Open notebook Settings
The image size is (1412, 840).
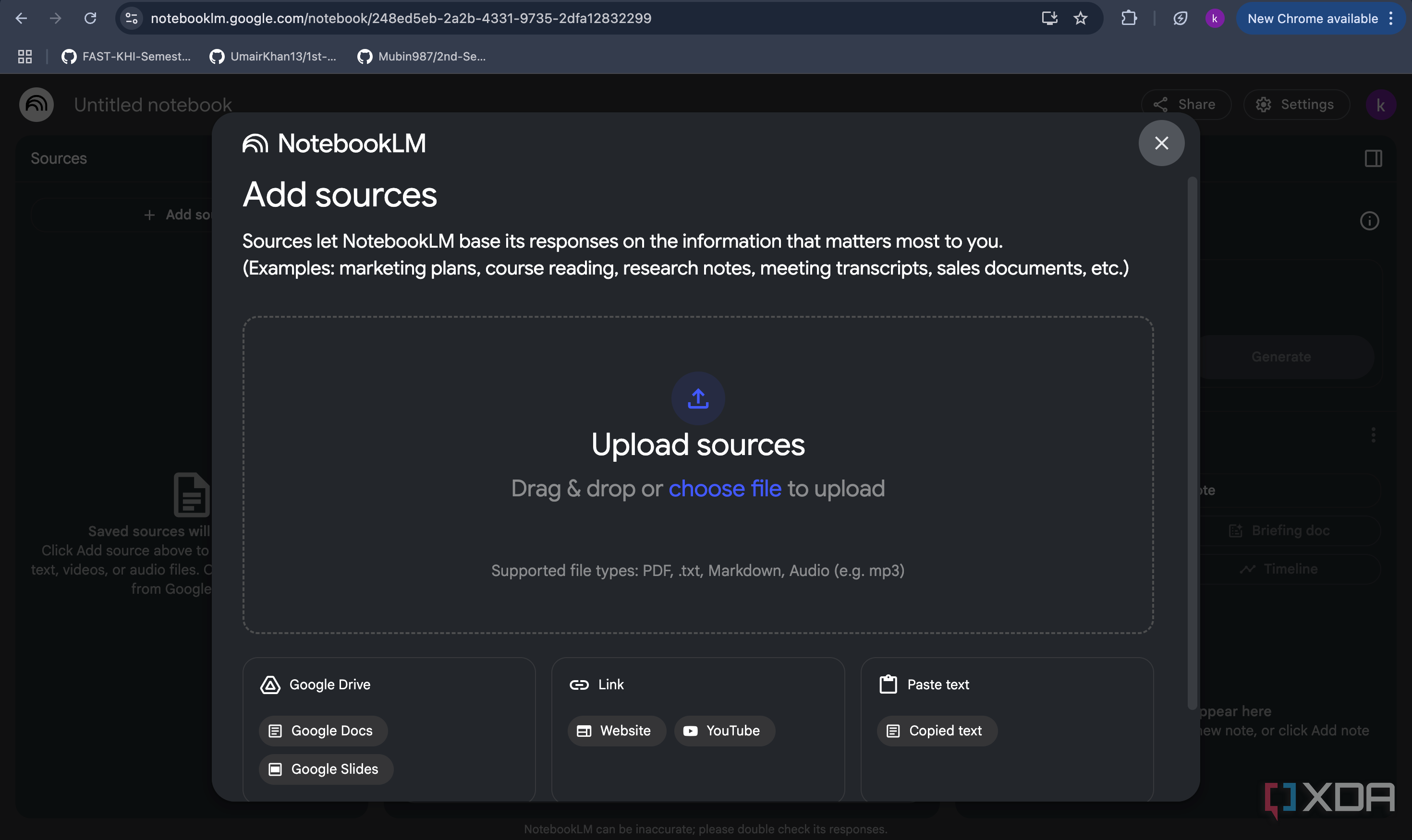tap(1296, 105)
